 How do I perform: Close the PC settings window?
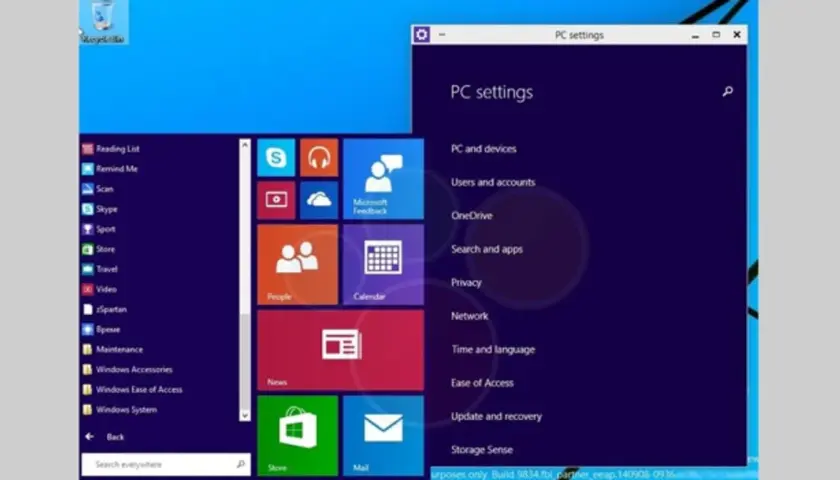737,35
